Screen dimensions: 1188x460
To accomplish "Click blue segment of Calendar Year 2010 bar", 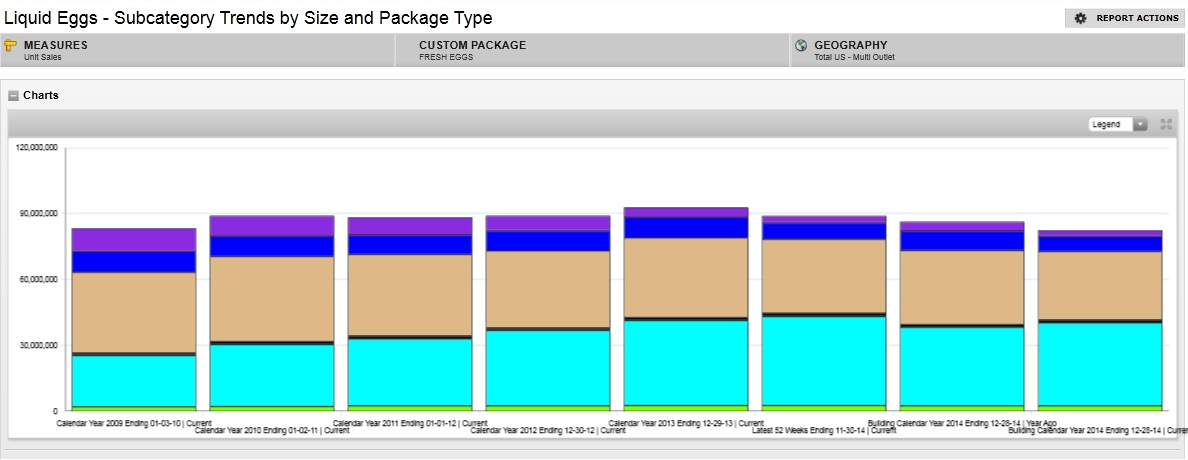I will pyautogui.click(x=272, y=246).
